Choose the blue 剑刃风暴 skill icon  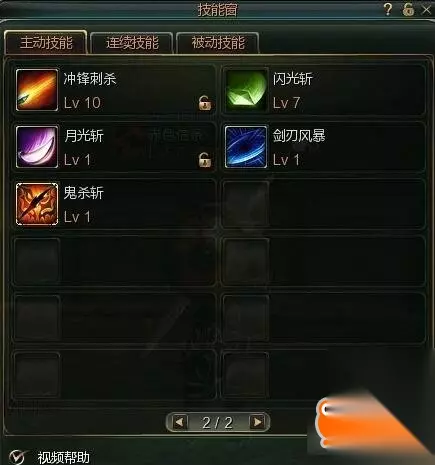[246, 147]
